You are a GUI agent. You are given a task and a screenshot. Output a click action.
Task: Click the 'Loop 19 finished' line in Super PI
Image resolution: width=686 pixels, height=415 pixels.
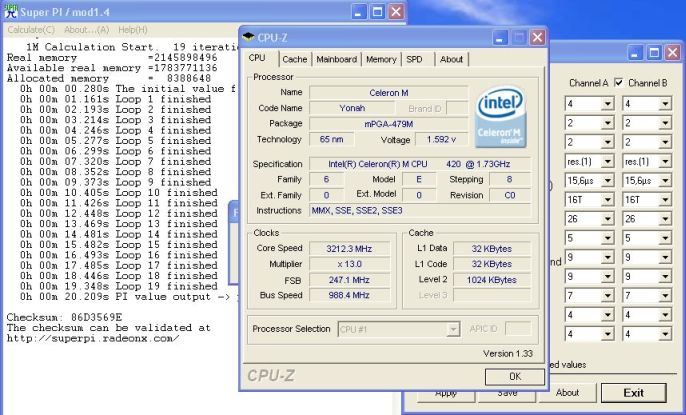pos(119,286)
